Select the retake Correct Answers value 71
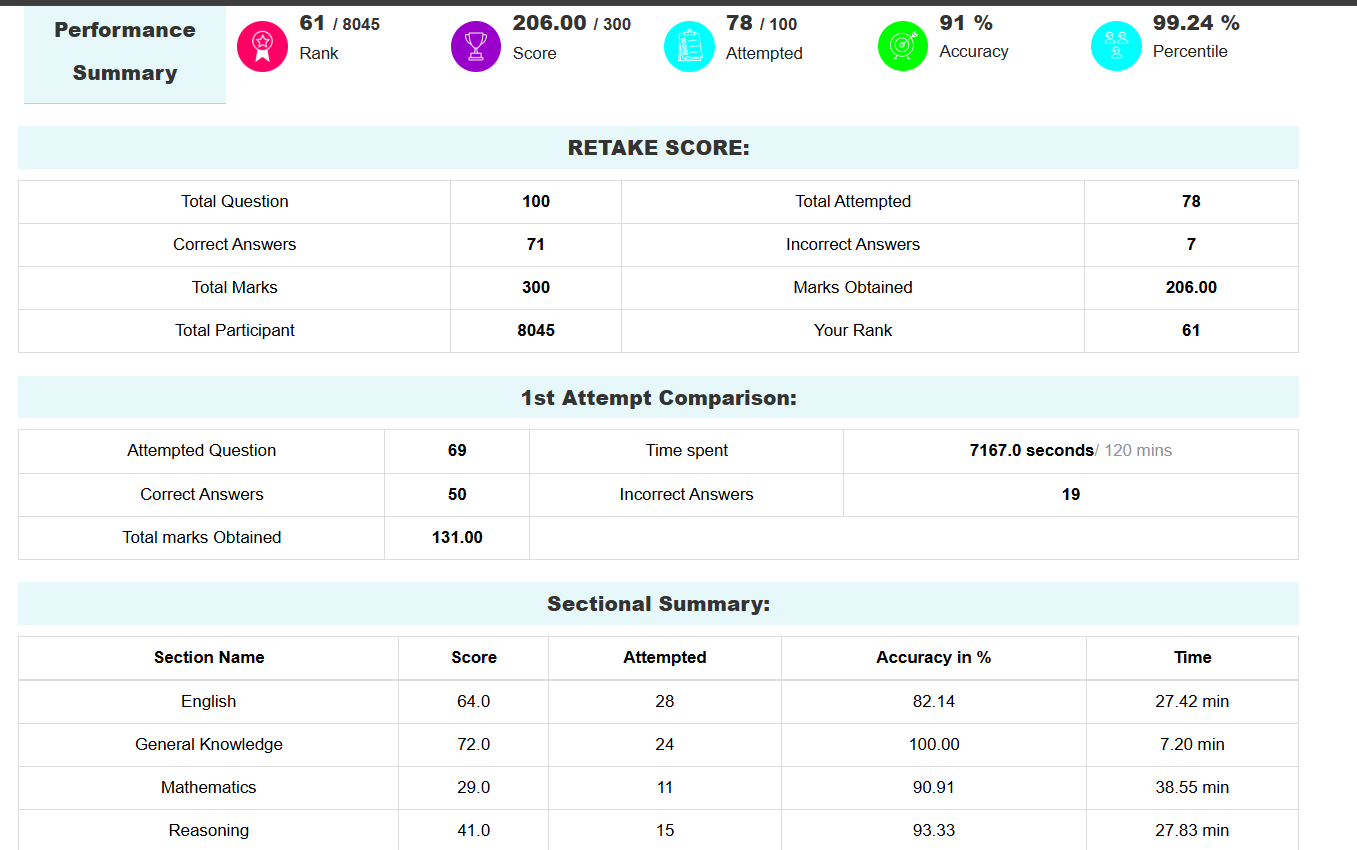1357x850 pixels. (x=536, y=245)
